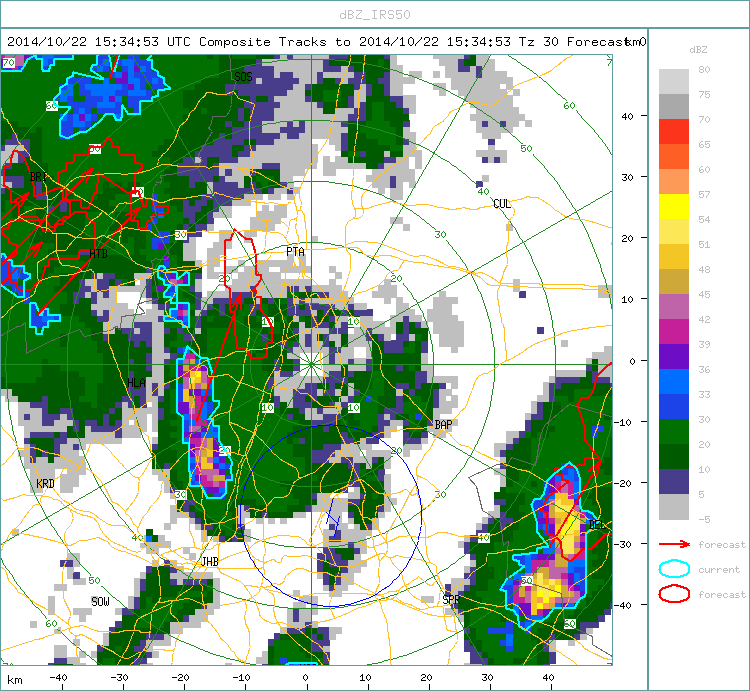Viewport: 750px width, 691px height.
Task: Pick the gold 48-51 dBZ legend swatch
Action: tap(673, 256)
